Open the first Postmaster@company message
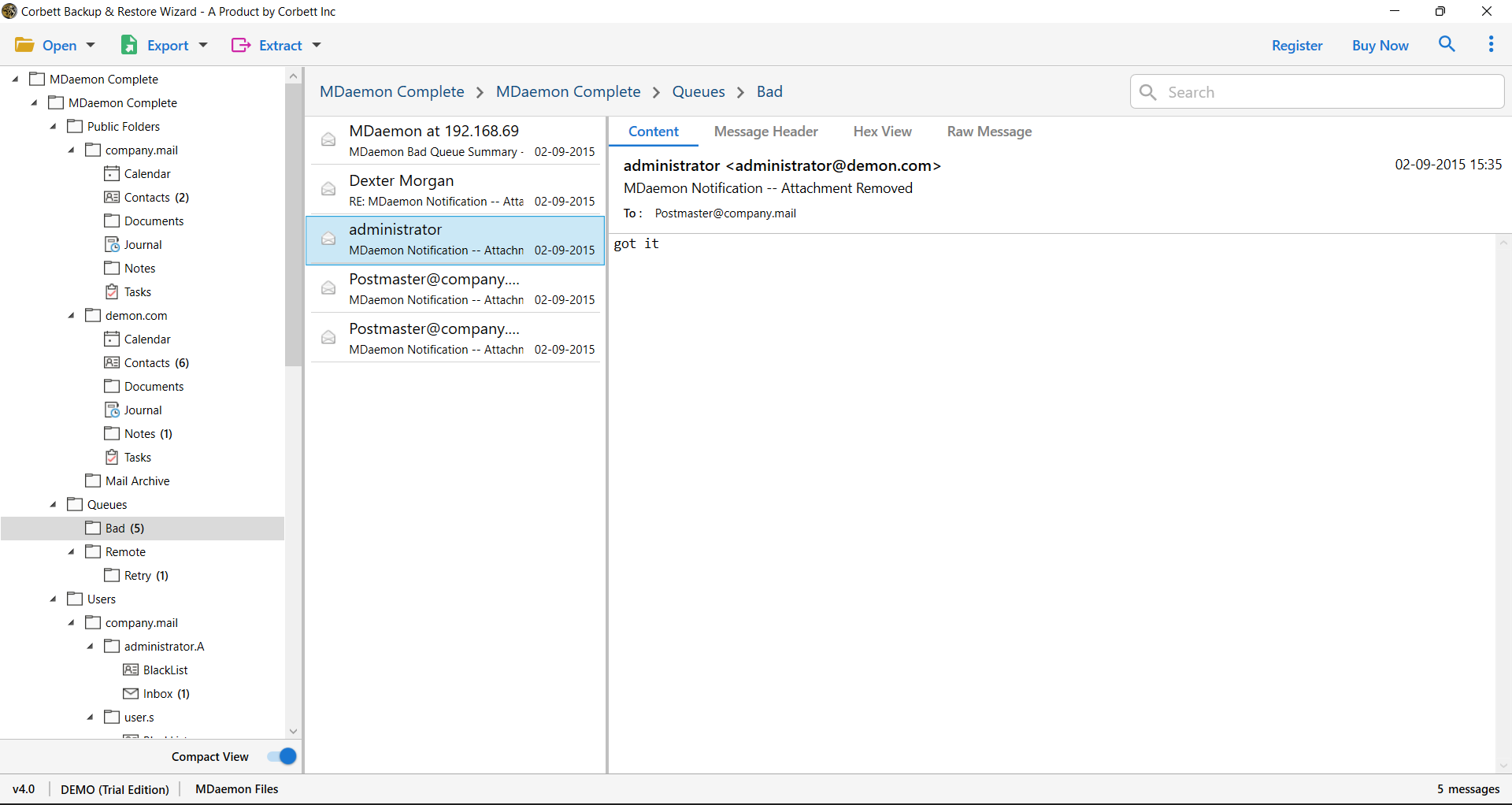 click(x=457, y=288)
